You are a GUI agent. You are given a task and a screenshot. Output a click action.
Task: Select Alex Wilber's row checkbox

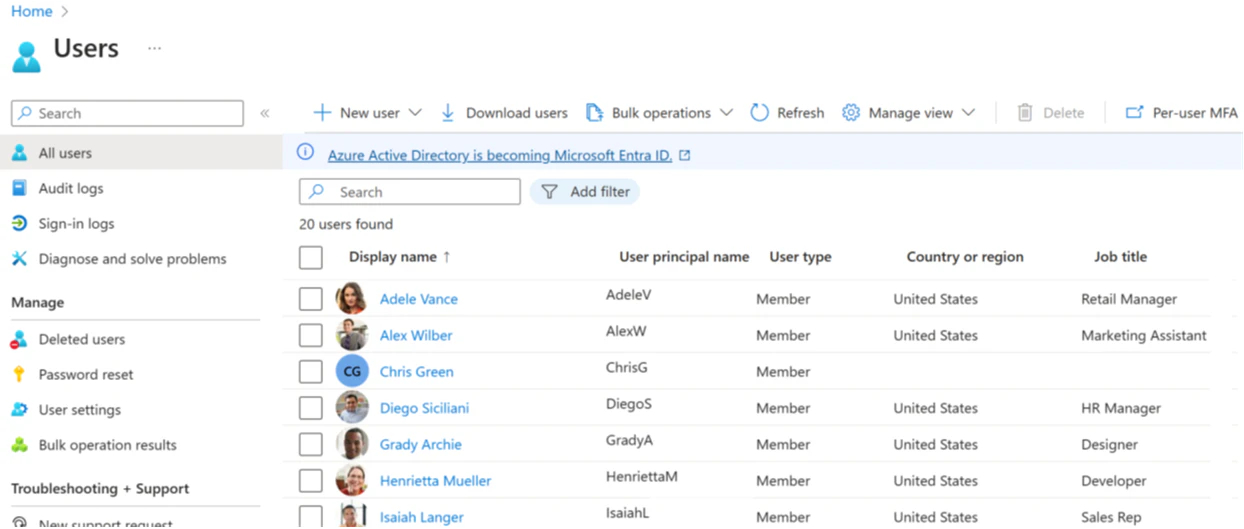311,335
